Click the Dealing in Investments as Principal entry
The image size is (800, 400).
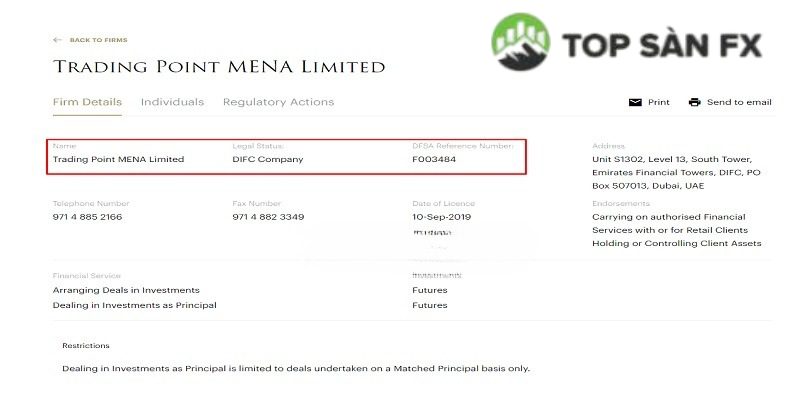pos(134,305)
